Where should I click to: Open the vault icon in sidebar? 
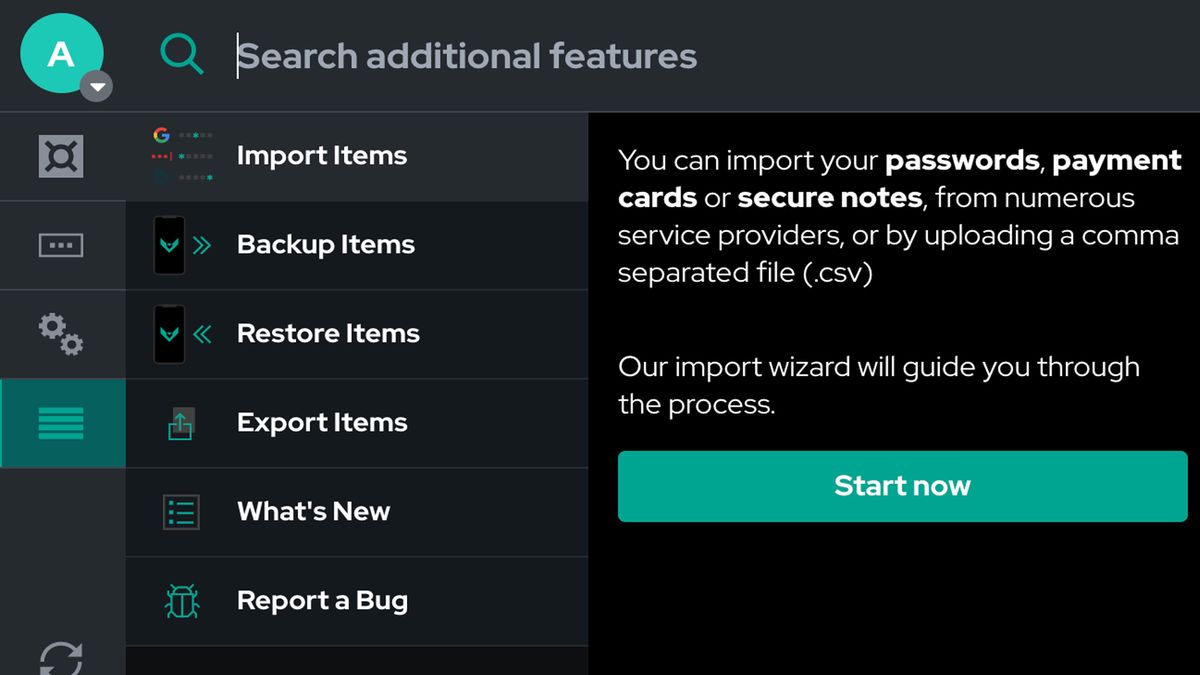[x=61, y=156]
